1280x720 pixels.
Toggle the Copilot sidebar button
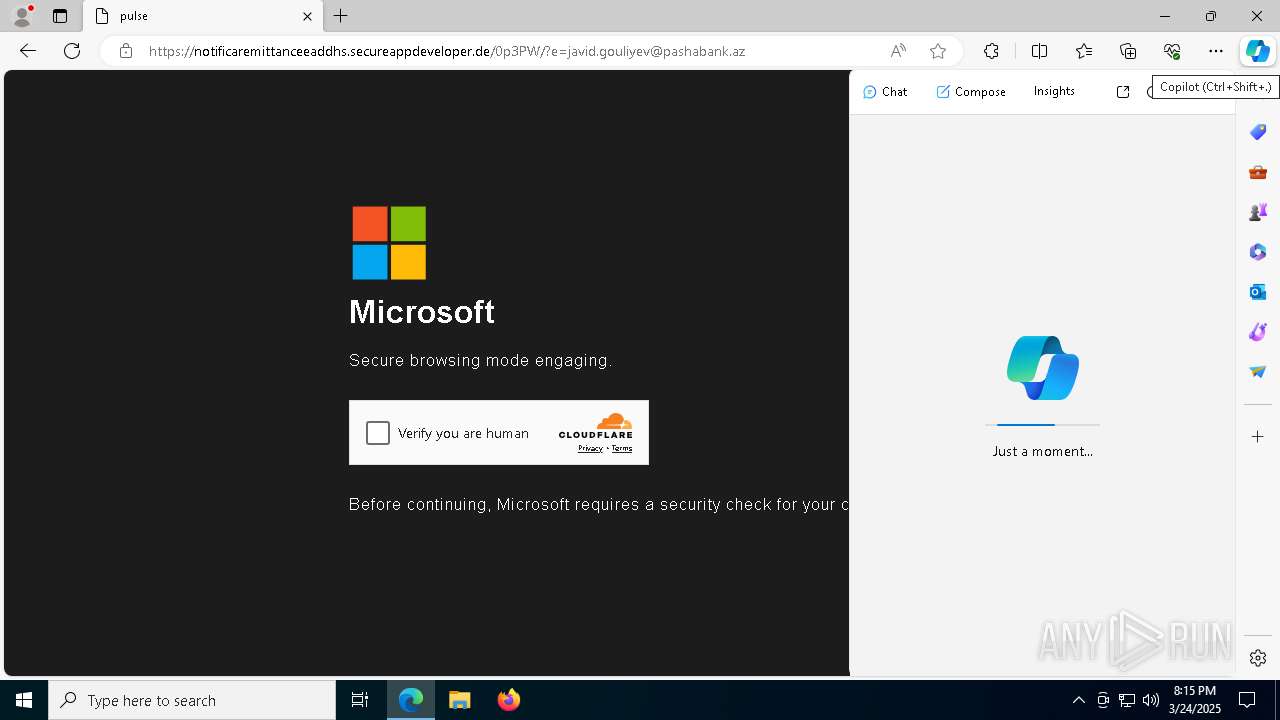pos(1258,51)
